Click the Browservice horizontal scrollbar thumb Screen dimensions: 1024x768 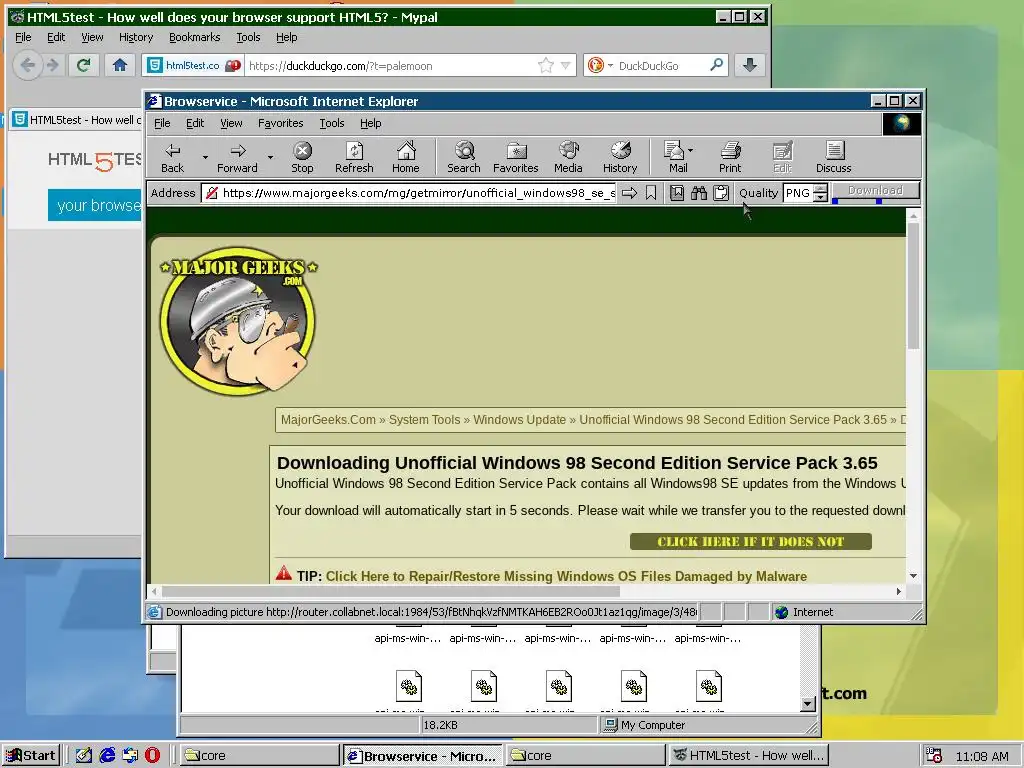point(390,592)
